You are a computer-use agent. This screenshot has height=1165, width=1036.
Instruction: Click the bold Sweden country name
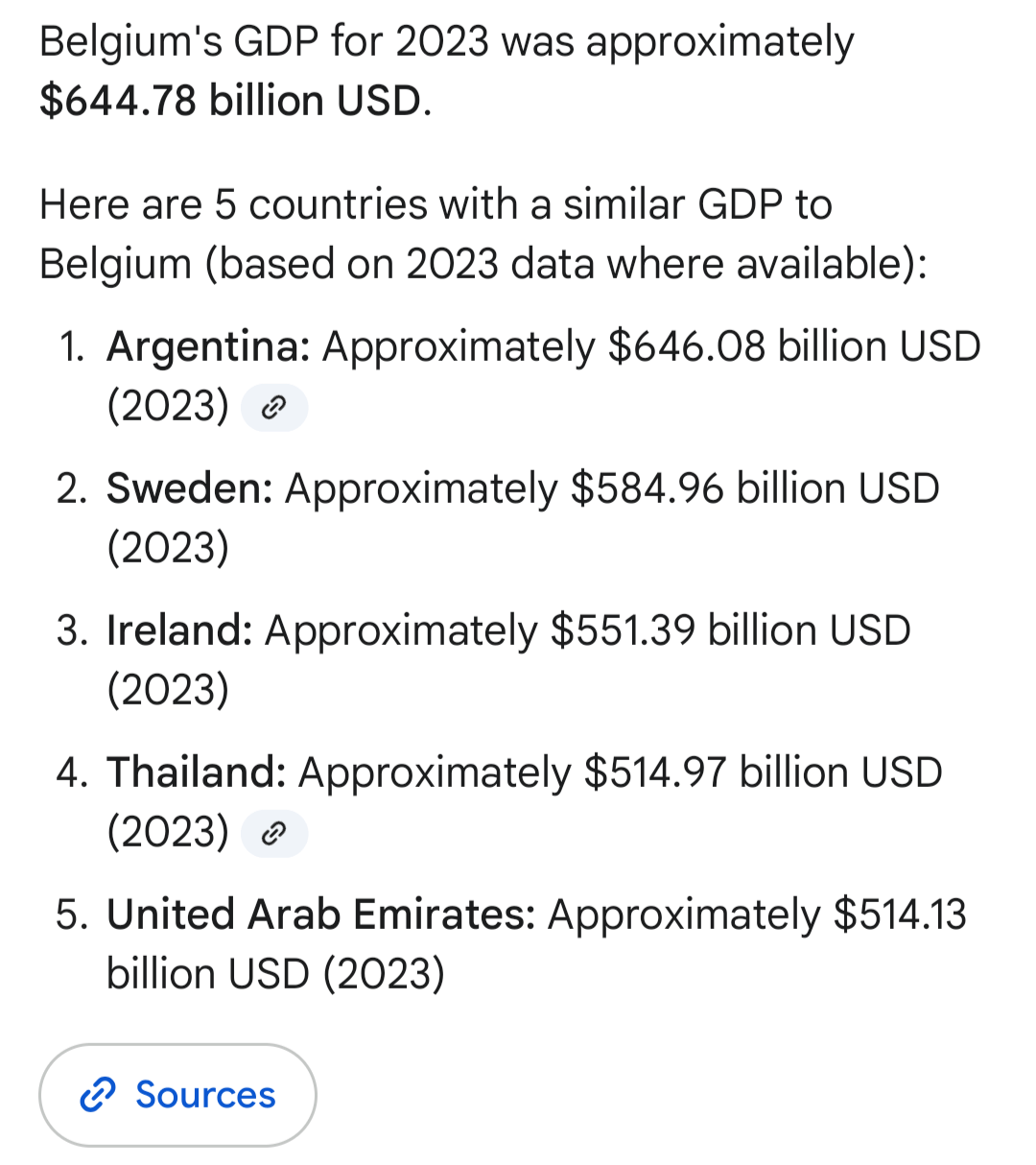[189, 488]
